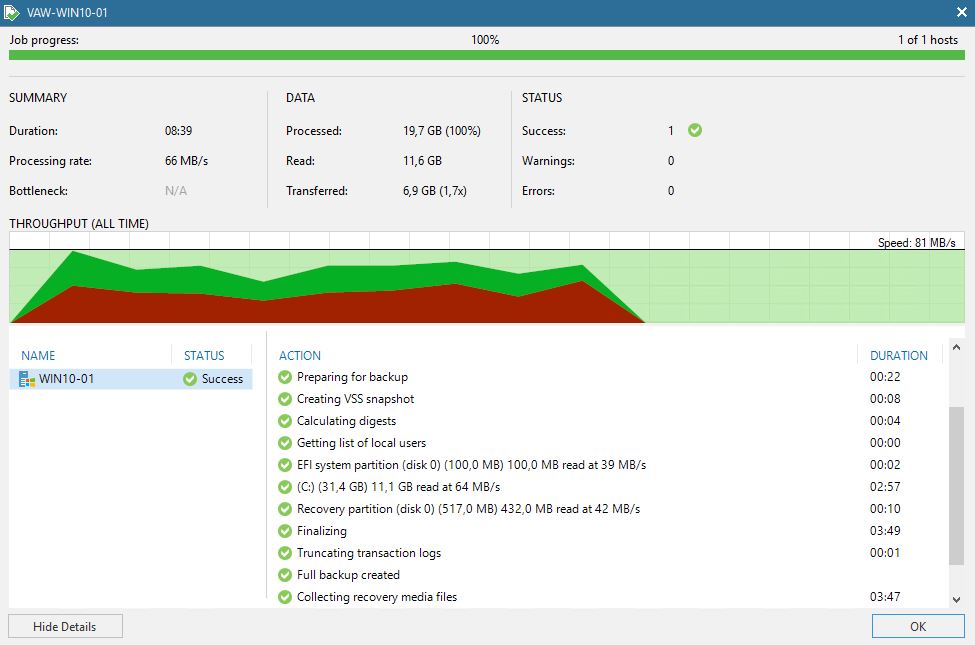Click the Success status icon for WIN10-01

[x=190, y=379]
